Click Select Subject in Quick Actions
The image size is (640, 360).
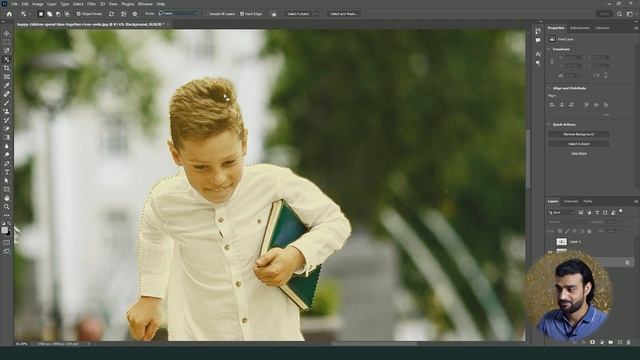pos(579,144)
